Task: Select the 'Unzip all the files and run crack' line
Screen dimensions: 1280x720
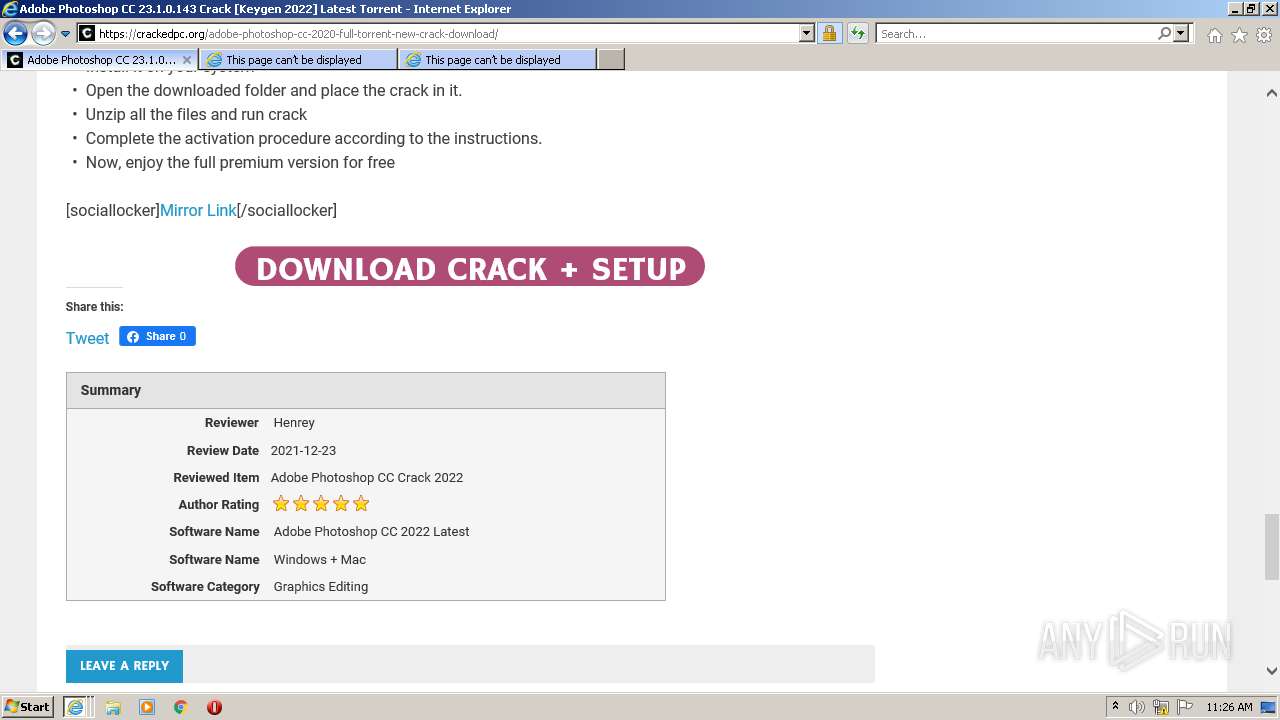Action: point(196,114)
